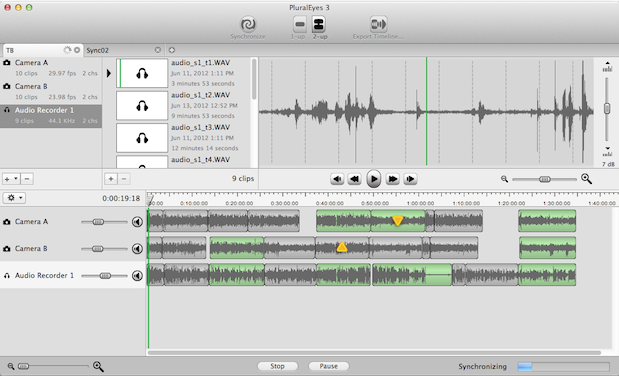Increase waveform gain at top icon
The image size is (619, 376).
pyautogui.click(x=607, y=67)
